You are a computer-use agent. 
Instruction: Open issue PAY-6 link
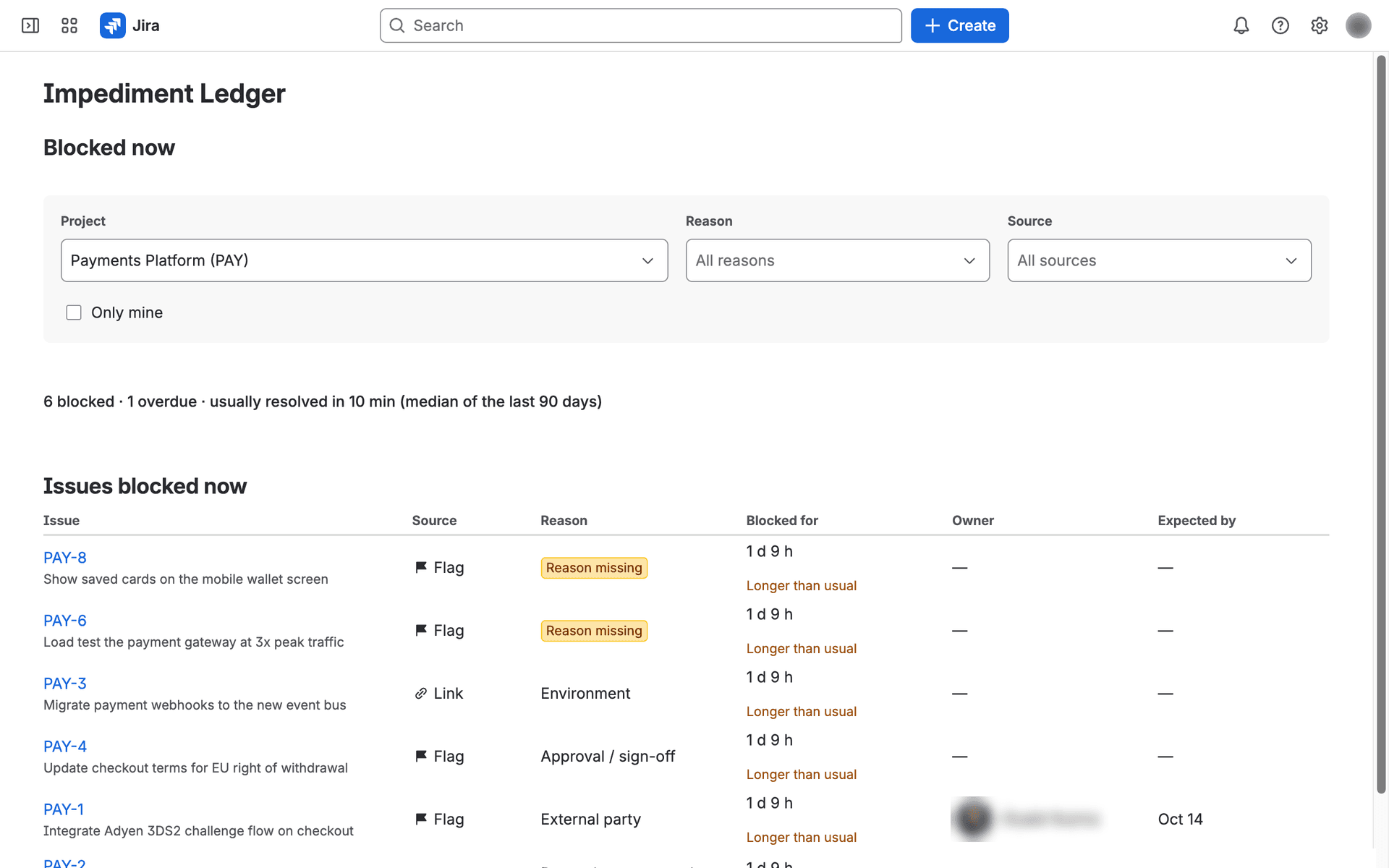(x=65, y=621)
